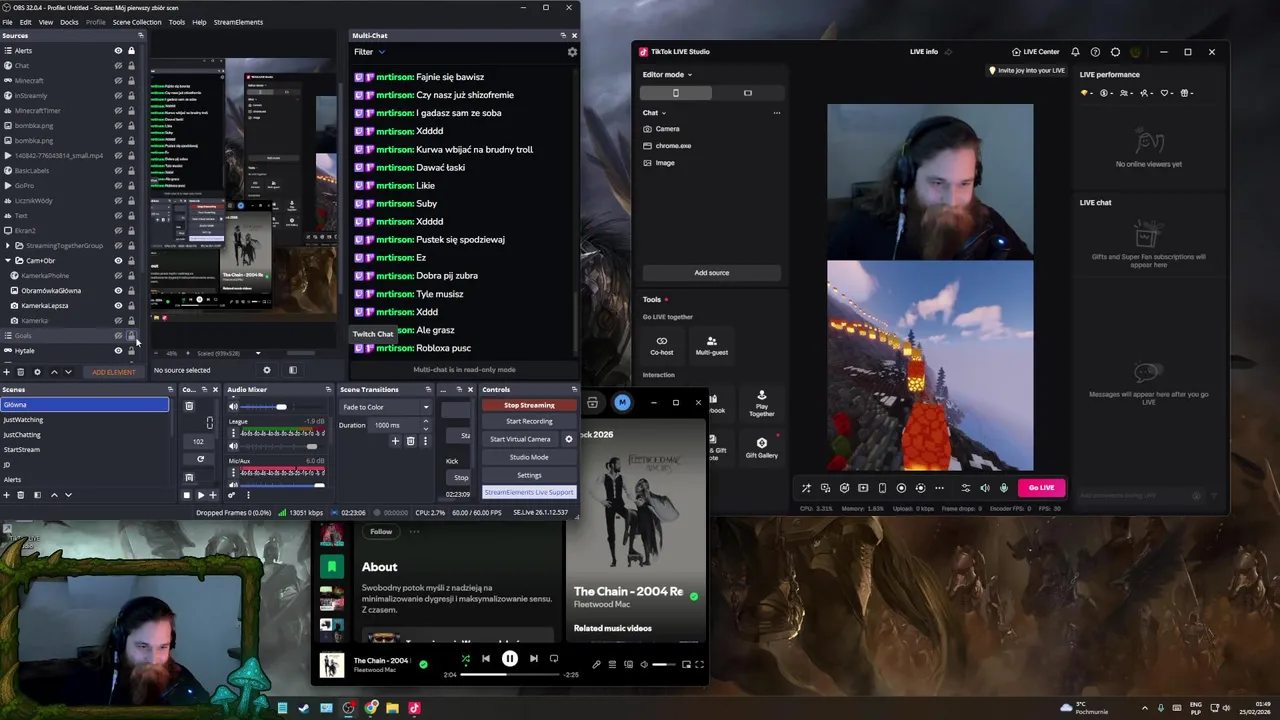Viewport: 1280px width, 720px height.
Task: Hide the GoPro source via eye icon
Action: coord(118,185)
